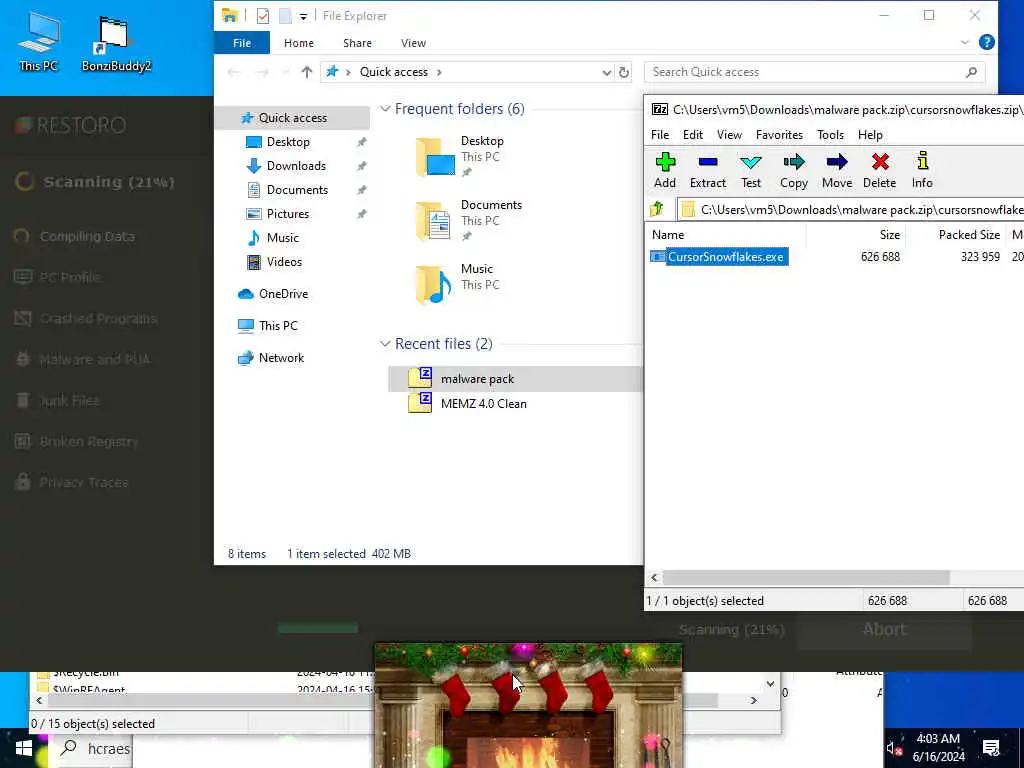Click the 7-Zip Test toolbar icon
This screenshot has width=1024, height=768.
point(751,170)
